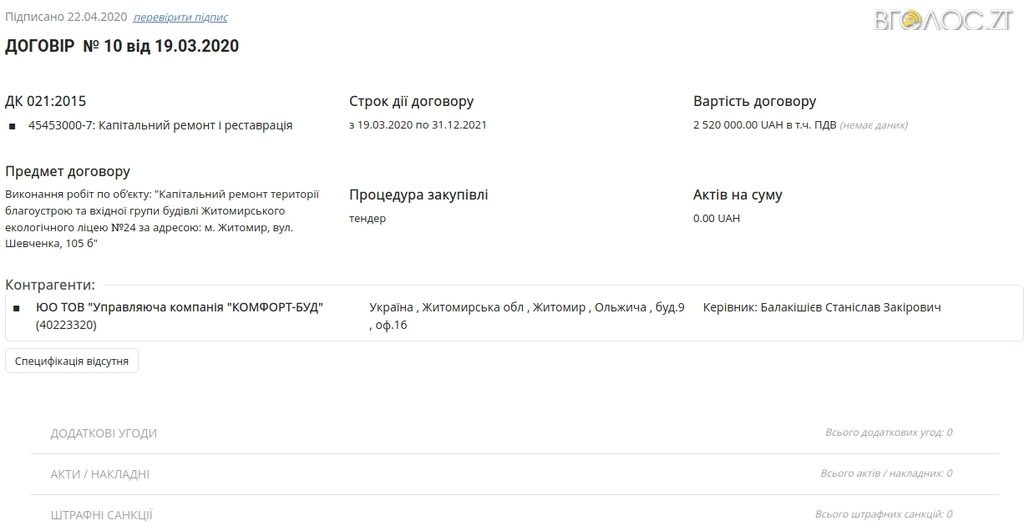Click the "(немає даних)" note
Viewport: 1024px width, 531px height.
point(873,126)
